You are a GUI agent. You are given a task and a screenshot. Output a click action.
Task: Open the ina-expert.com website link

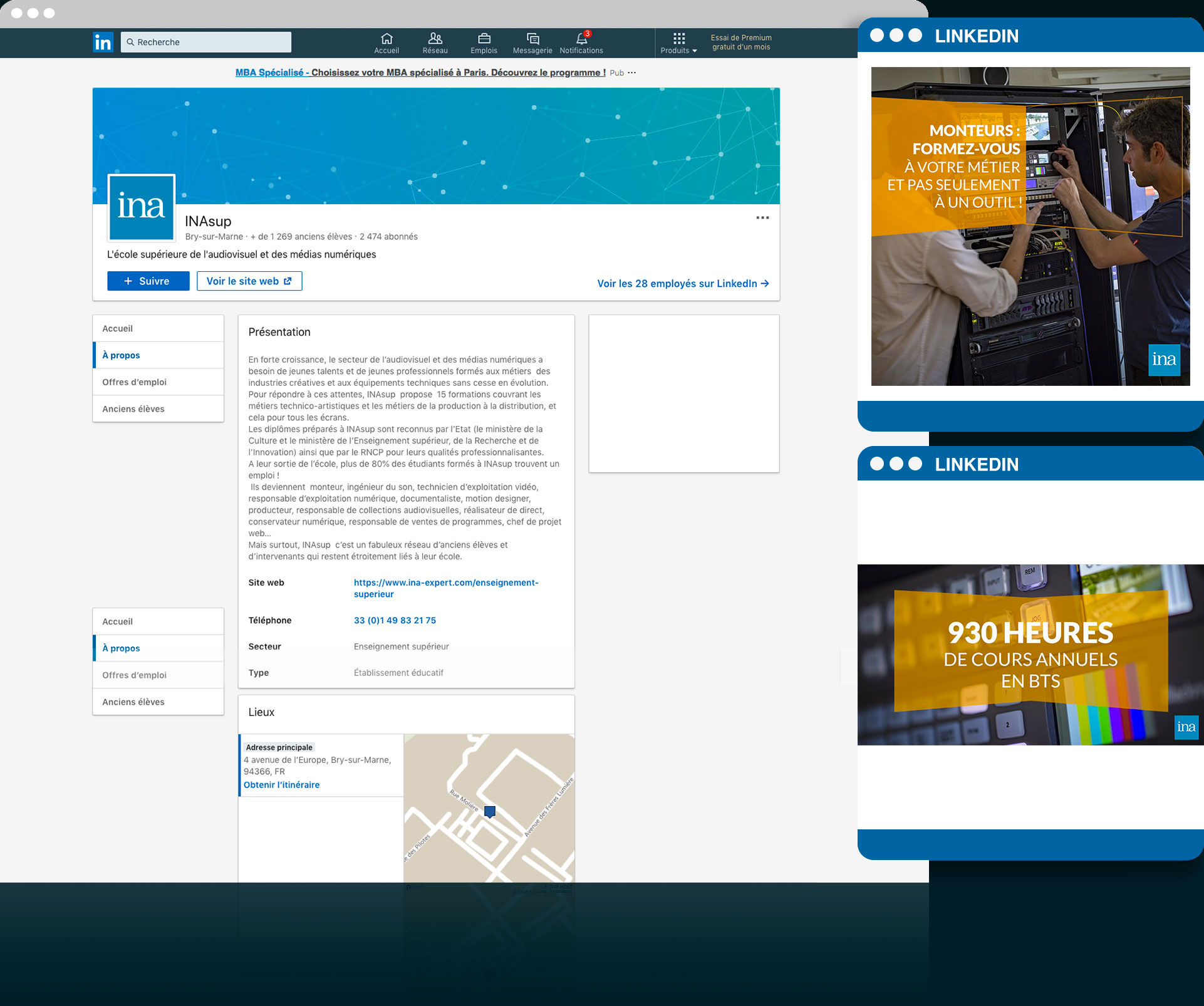(x=446, y=588)
